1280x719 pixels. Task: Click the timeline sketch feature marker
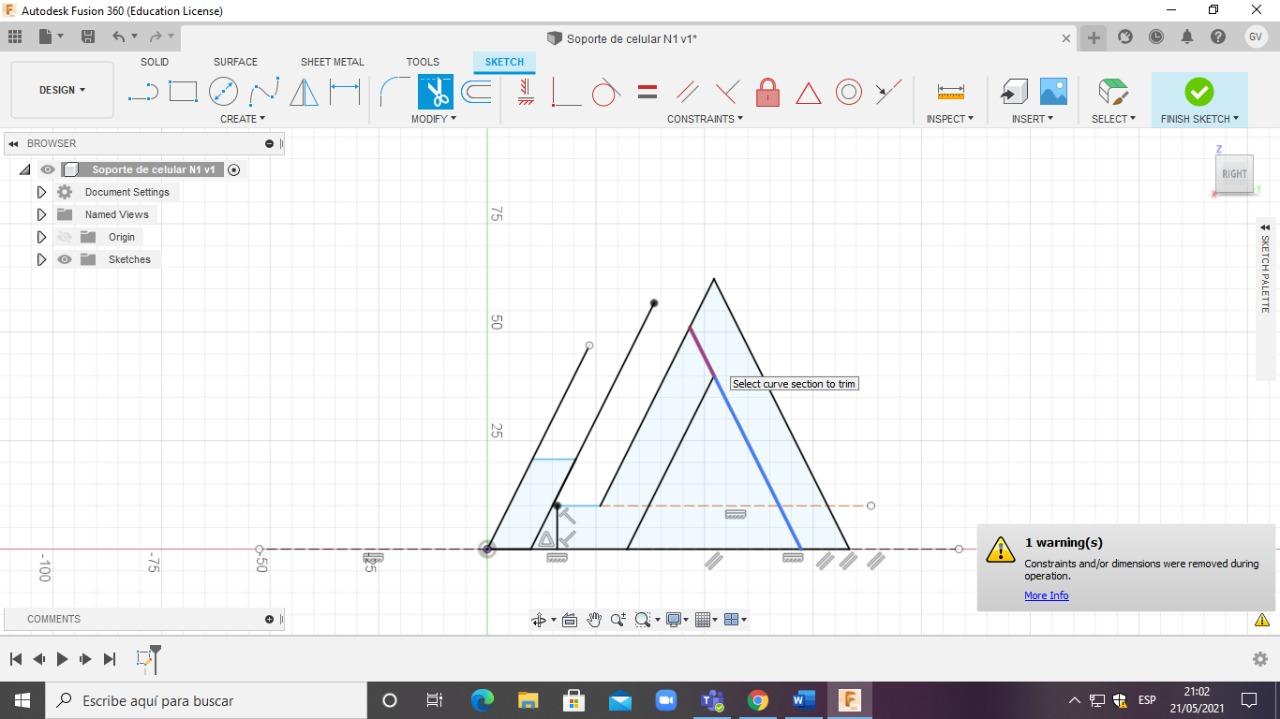[146, 659]
